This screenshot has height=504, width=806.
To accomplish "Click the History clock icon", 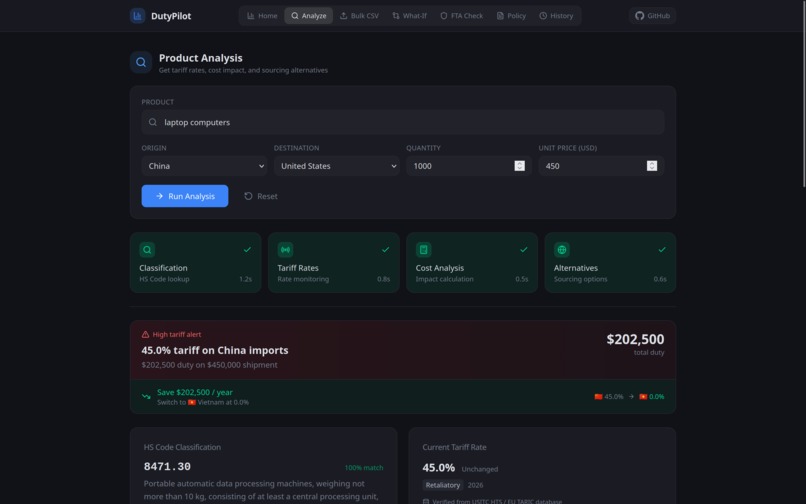I will [x=543, y=16].
